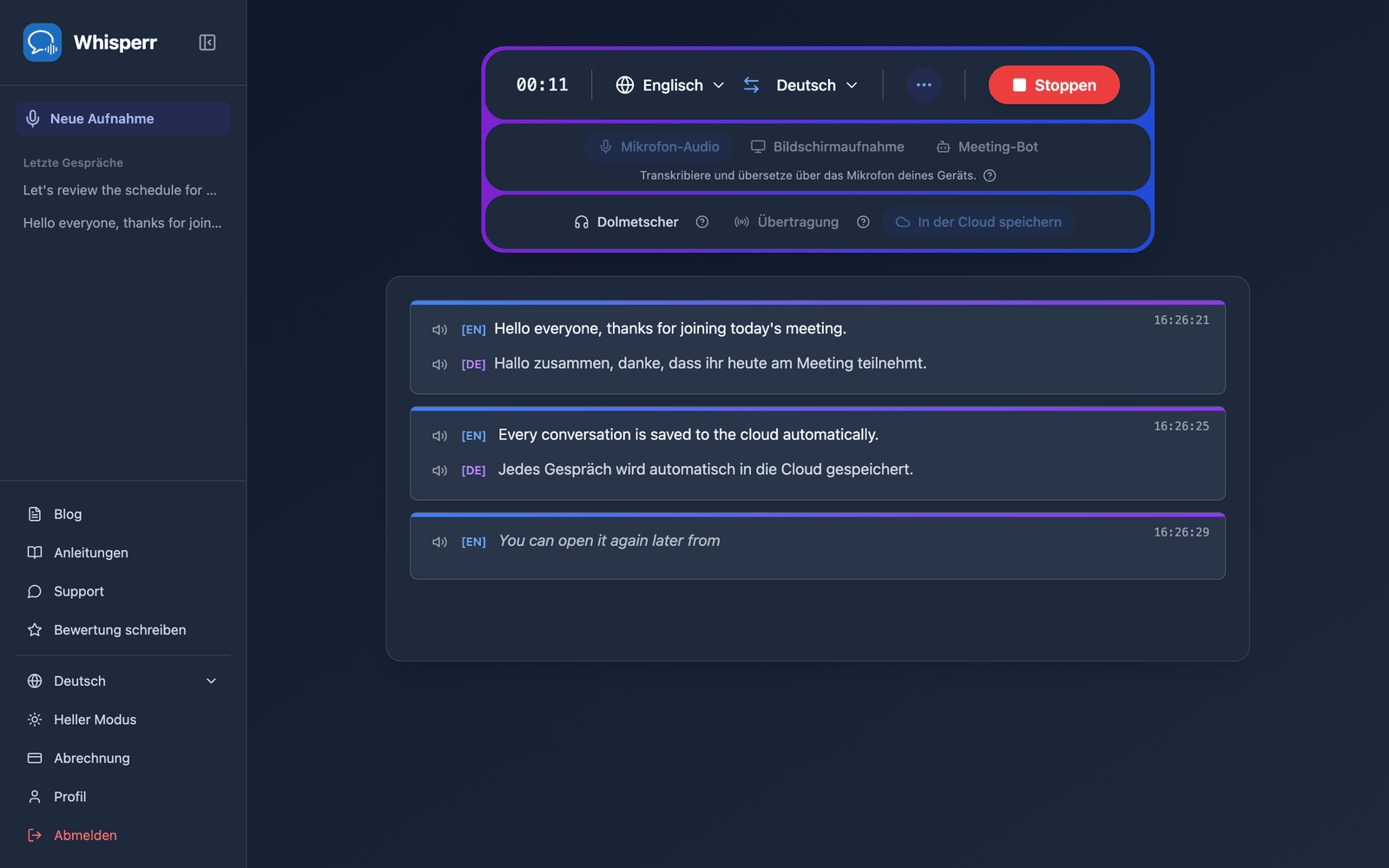This screenshot has height=868, width=1389.
Task: Click the 16:26:29 timestamp
Action: coord(1182,532)
